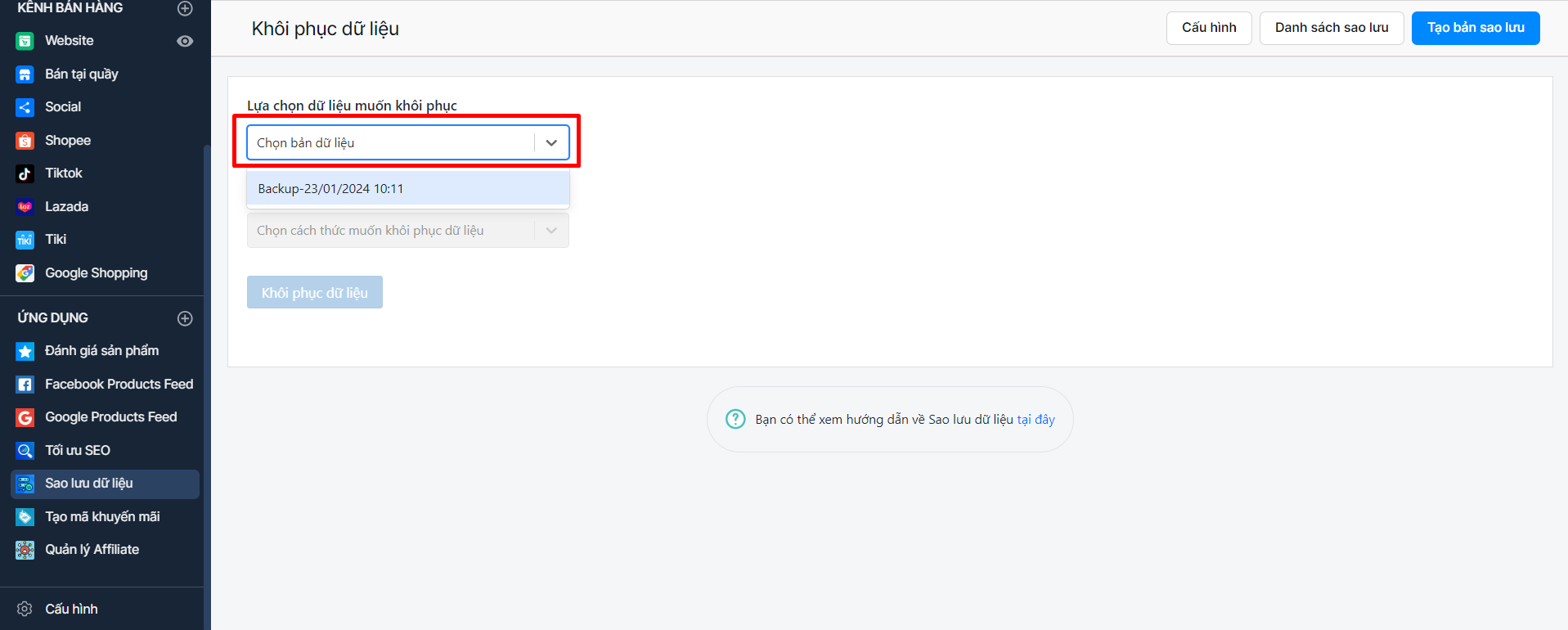Open the Lazada channel
The image size is (1568, 630).
pyautogui.click(x=67, y=207)
